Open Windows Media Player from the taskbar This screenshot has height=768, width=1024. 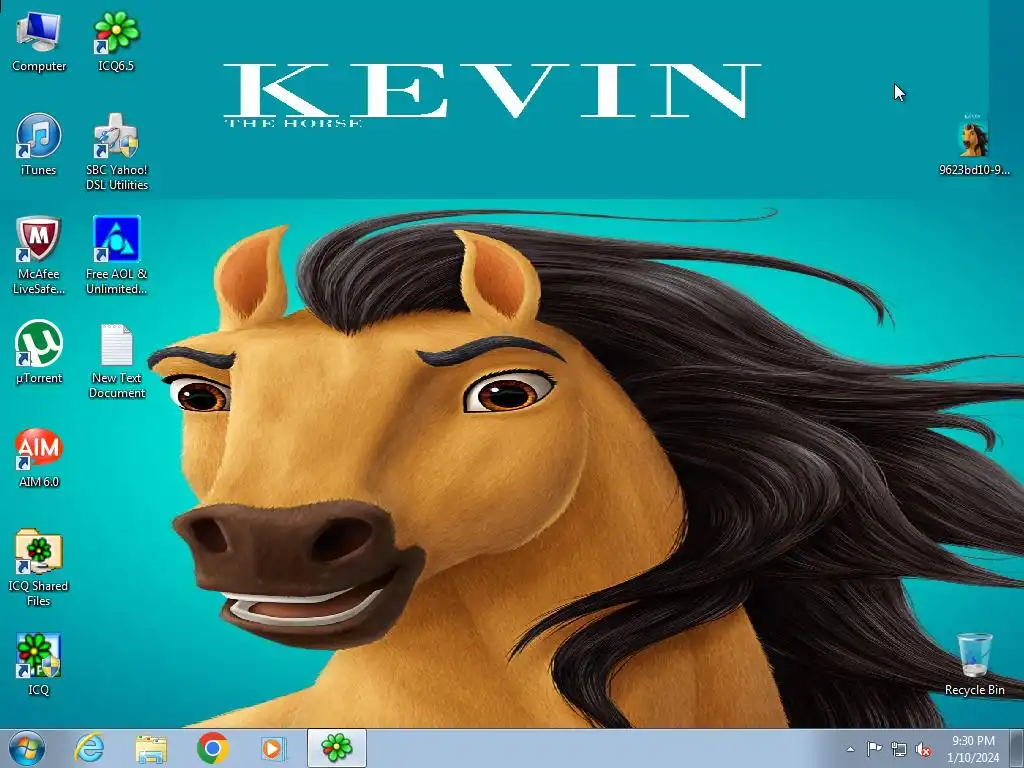coord(274,748)
